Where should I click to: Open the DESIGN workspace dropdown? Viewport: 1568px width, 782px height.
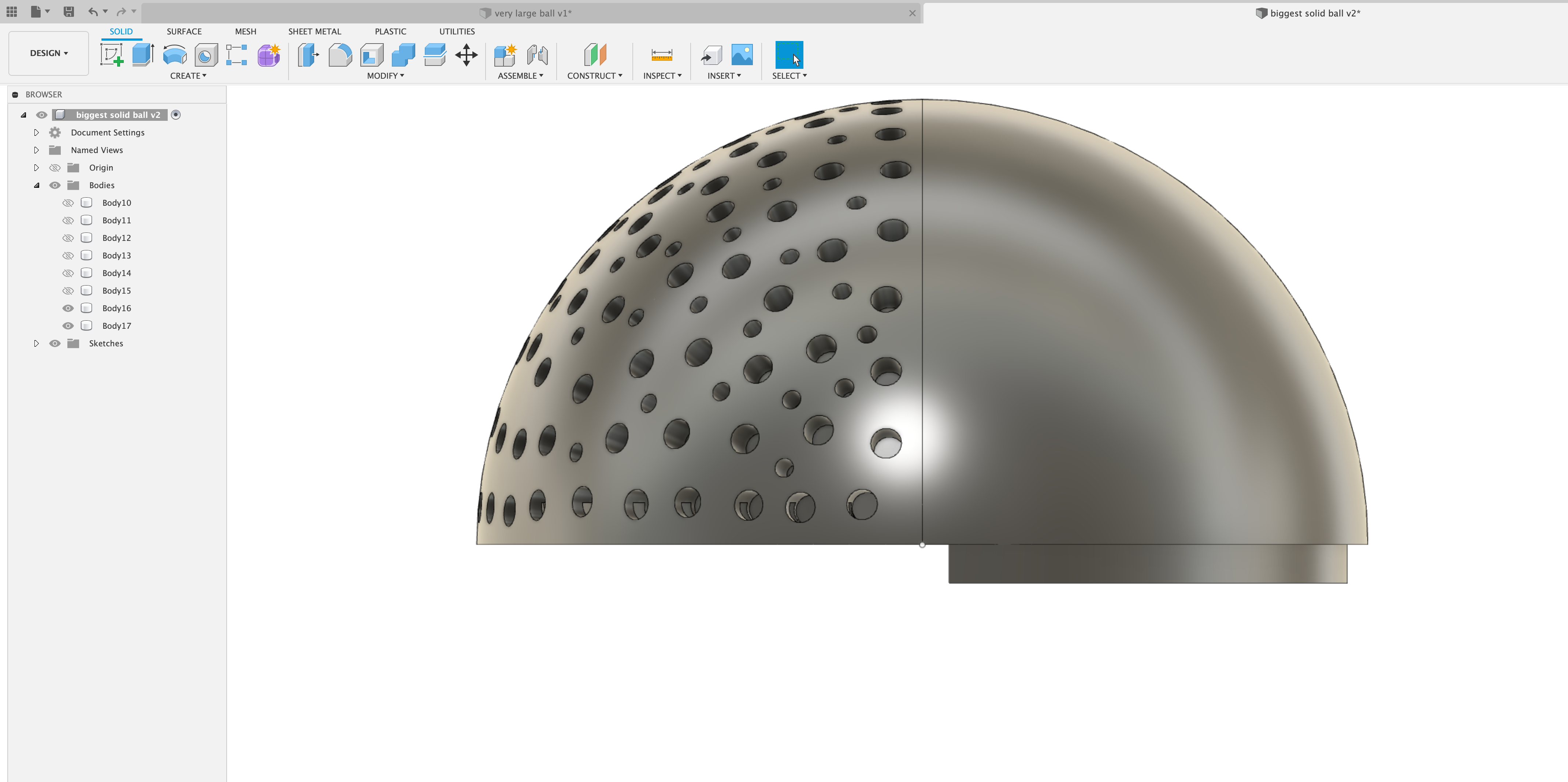49,53
